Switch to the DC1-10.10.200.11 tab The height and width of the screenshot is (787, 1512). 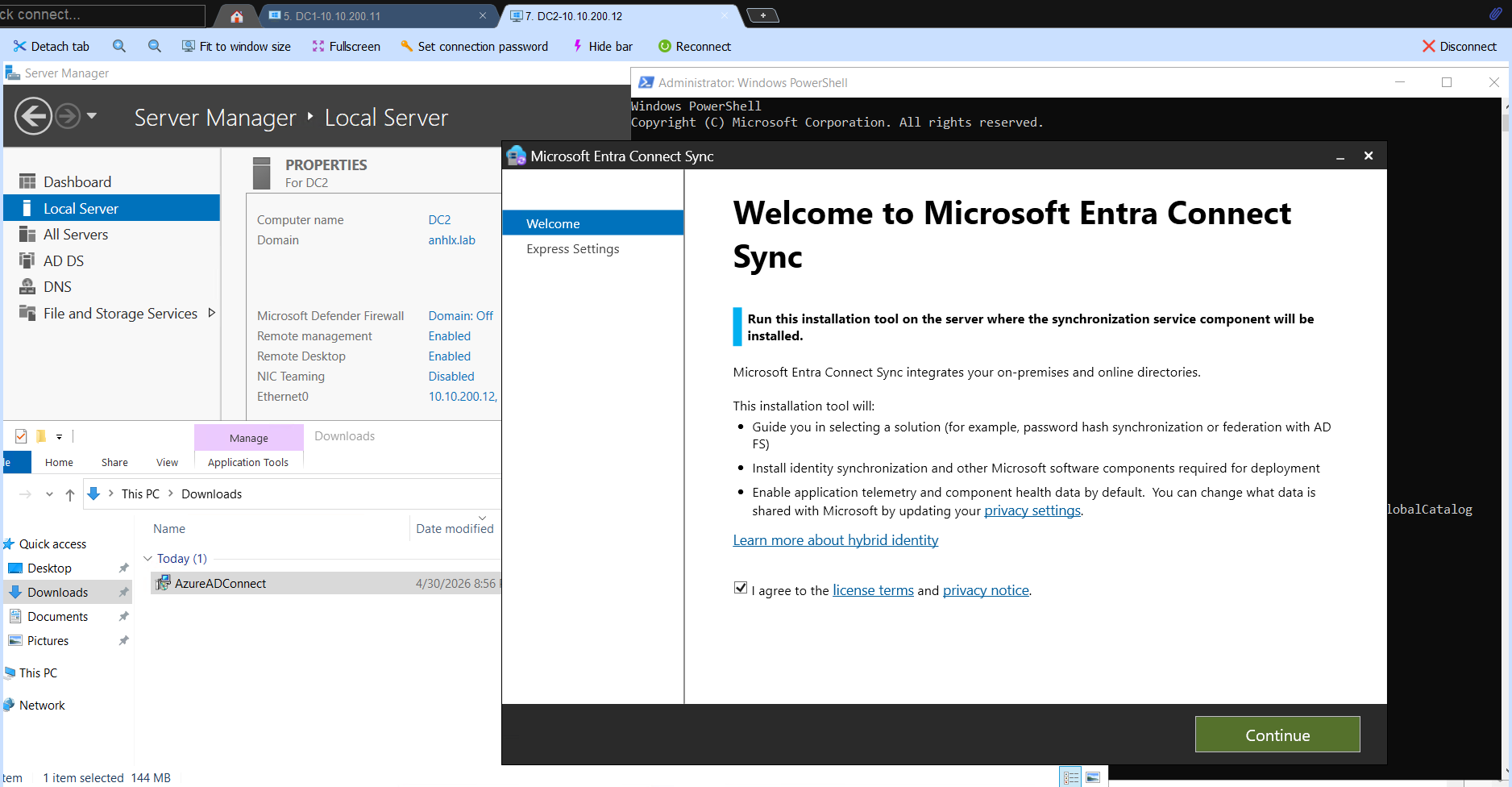coord(379,16)
